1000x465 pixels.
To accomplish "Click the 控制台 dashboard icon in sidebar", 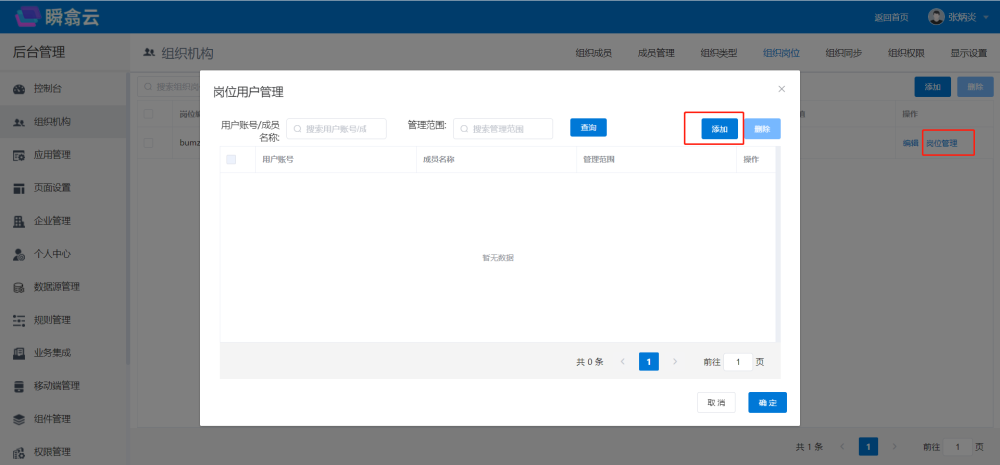I will (x=19, y=89).
